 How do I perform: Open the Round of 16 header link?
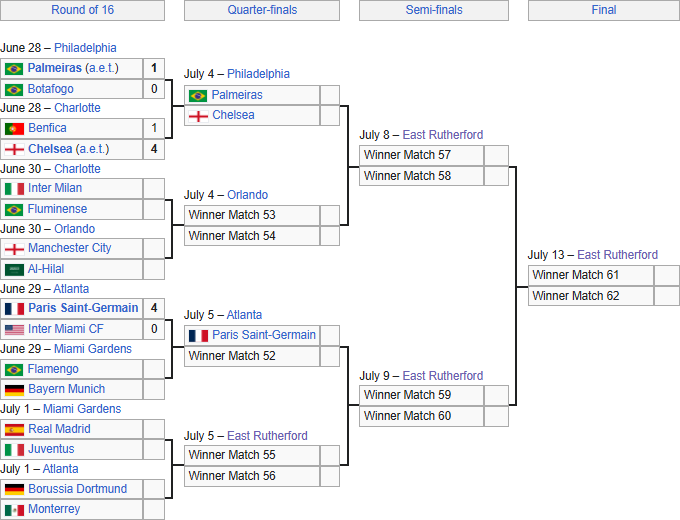tap(82, 10)
